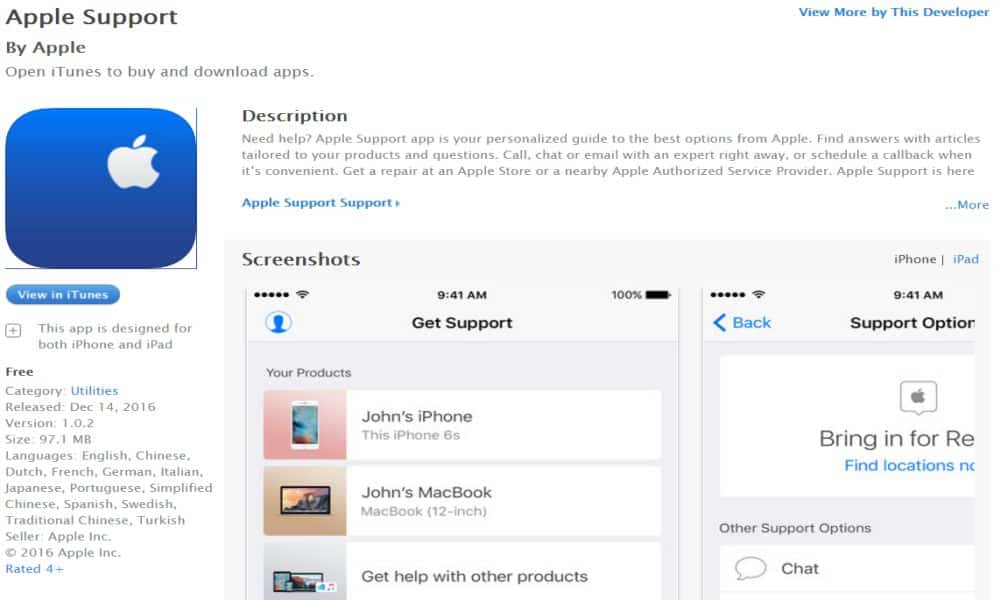Tap the Back chevron in Support Options screenshot
Image resolution: width=1000 pixels, height=600 pixels.
[719, 323]
